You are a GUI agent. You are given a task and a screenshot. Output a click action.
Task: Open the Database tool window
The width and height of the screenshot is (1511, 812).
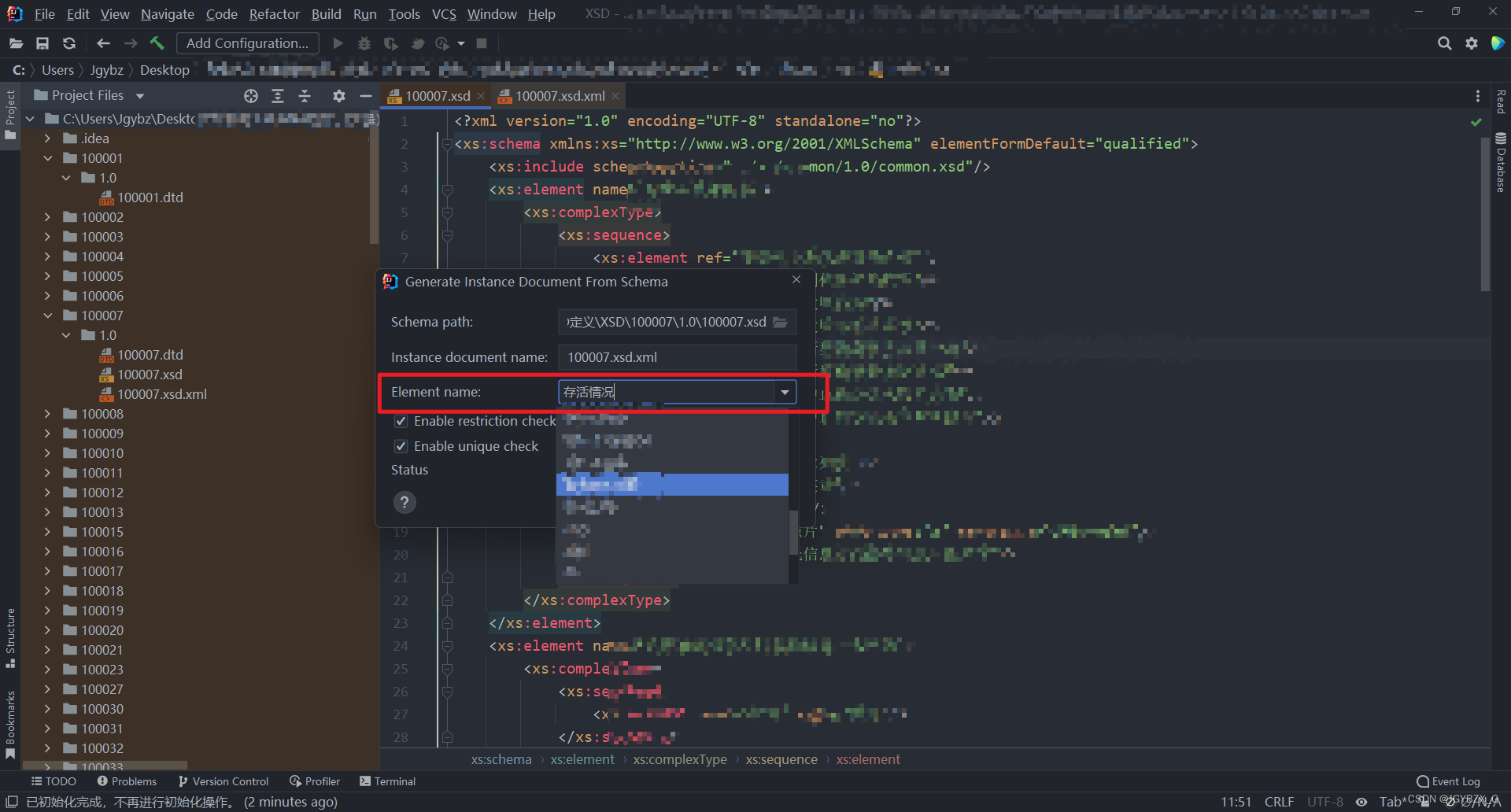1501,163
